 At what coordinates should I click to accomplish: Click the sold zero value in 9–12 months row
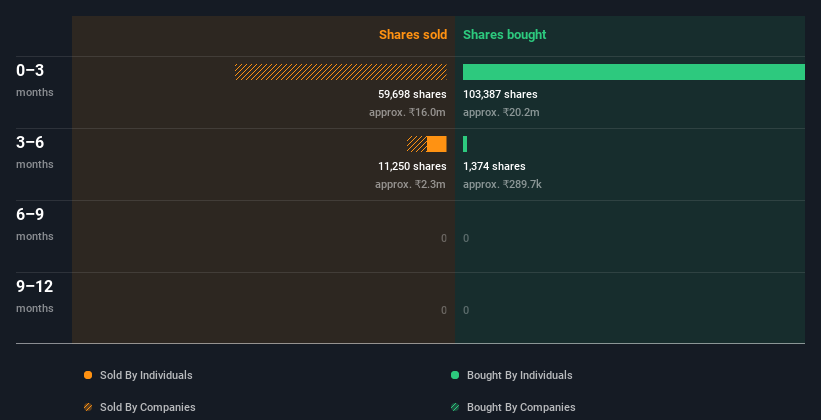point(444,310)
